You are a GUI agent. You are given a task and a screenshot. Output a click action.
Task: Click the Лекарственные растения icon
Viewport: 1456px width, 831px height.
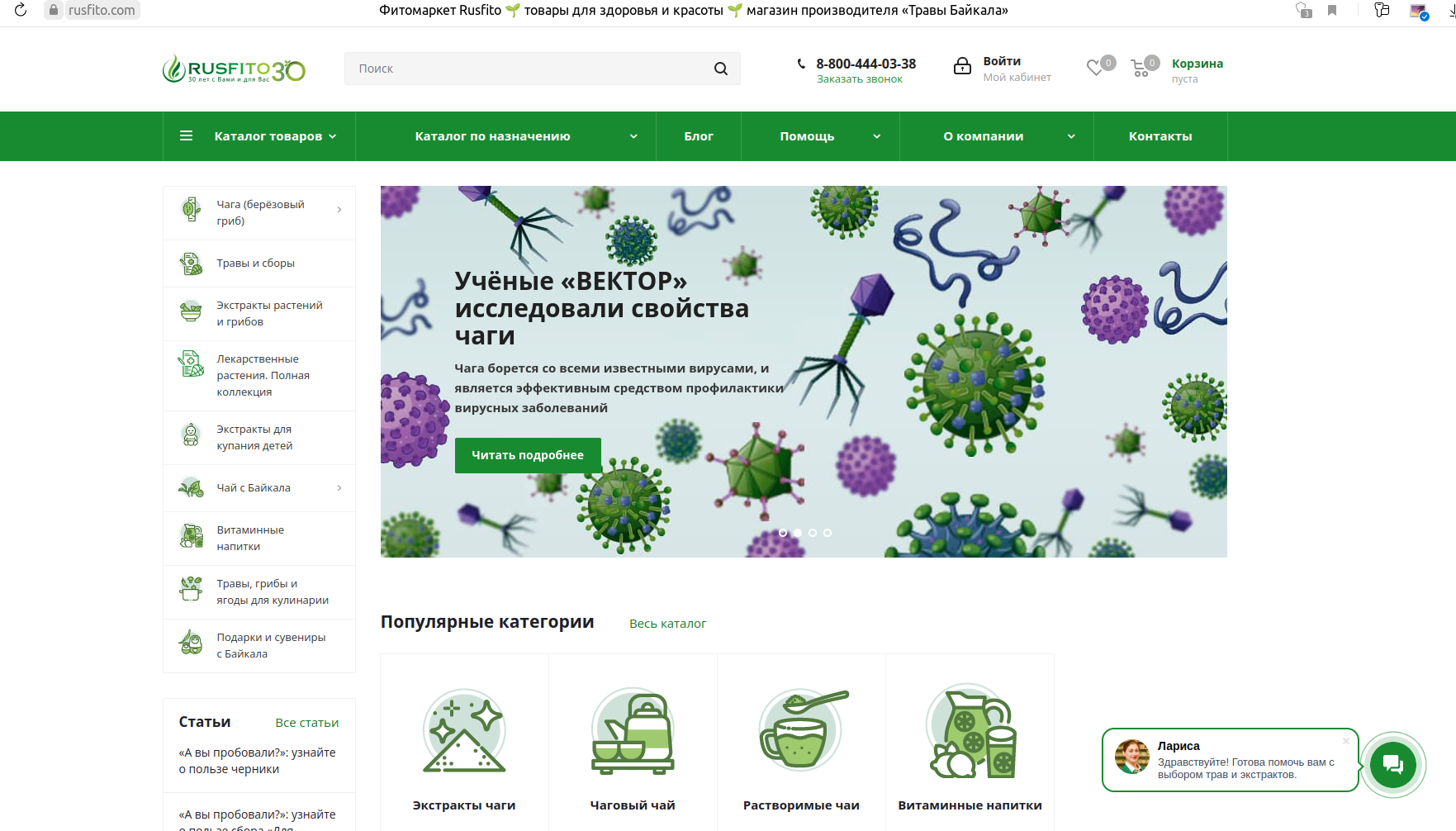(191, 363)
